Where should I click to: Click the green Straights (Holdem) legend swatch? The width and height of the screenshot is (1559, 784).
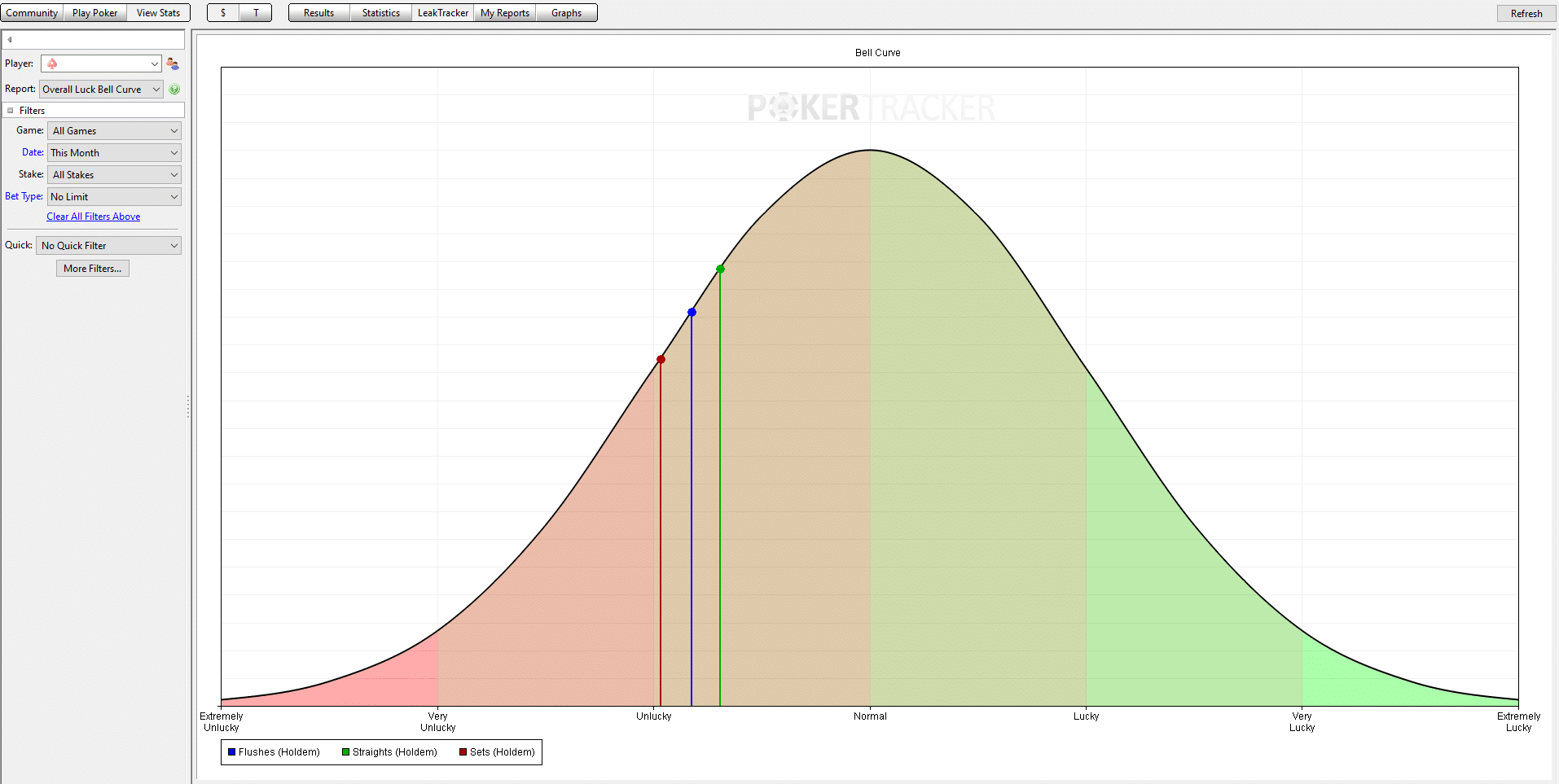coord(346,752)
